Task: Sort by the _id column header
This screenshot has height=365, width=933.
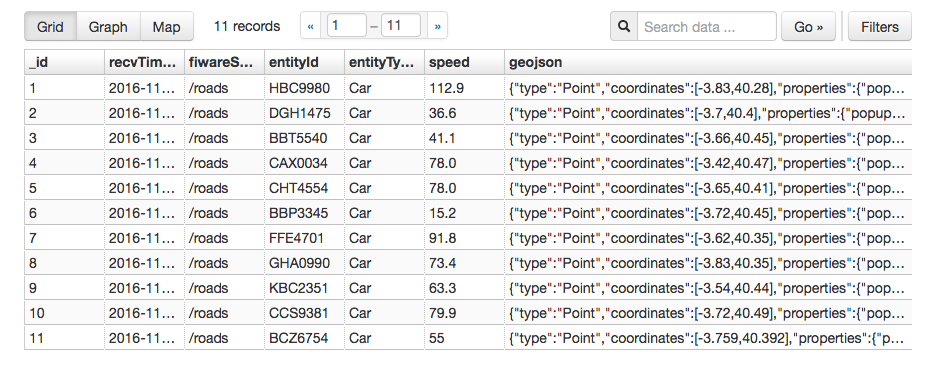Action: 64,63
